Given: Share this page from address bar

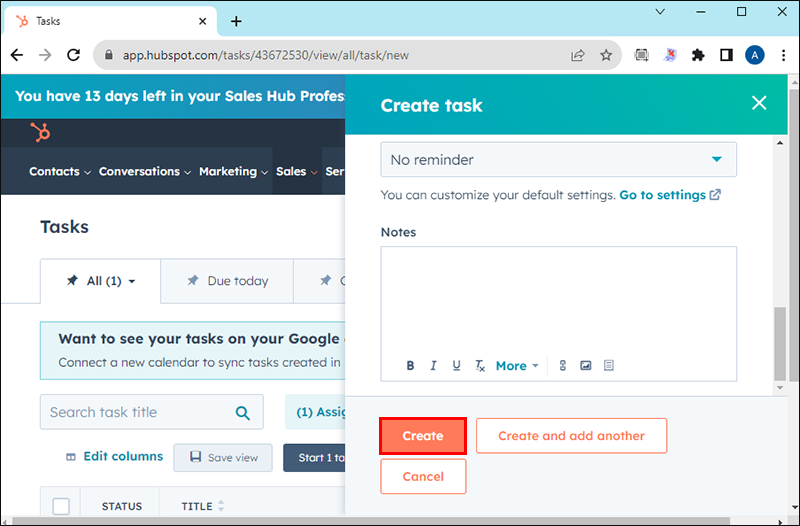Looking at the screenshot, I should click(x=578, y=55).
